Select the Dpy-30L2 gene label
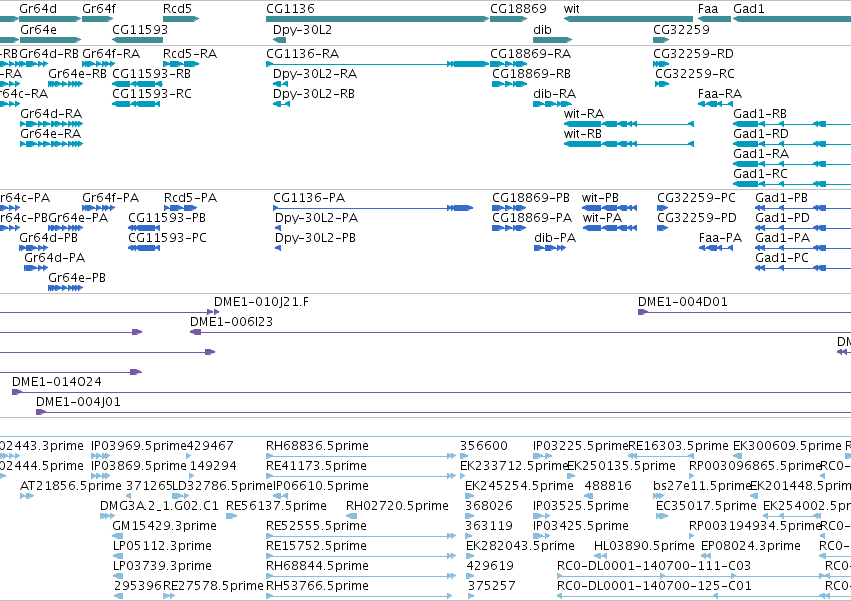 302,29
